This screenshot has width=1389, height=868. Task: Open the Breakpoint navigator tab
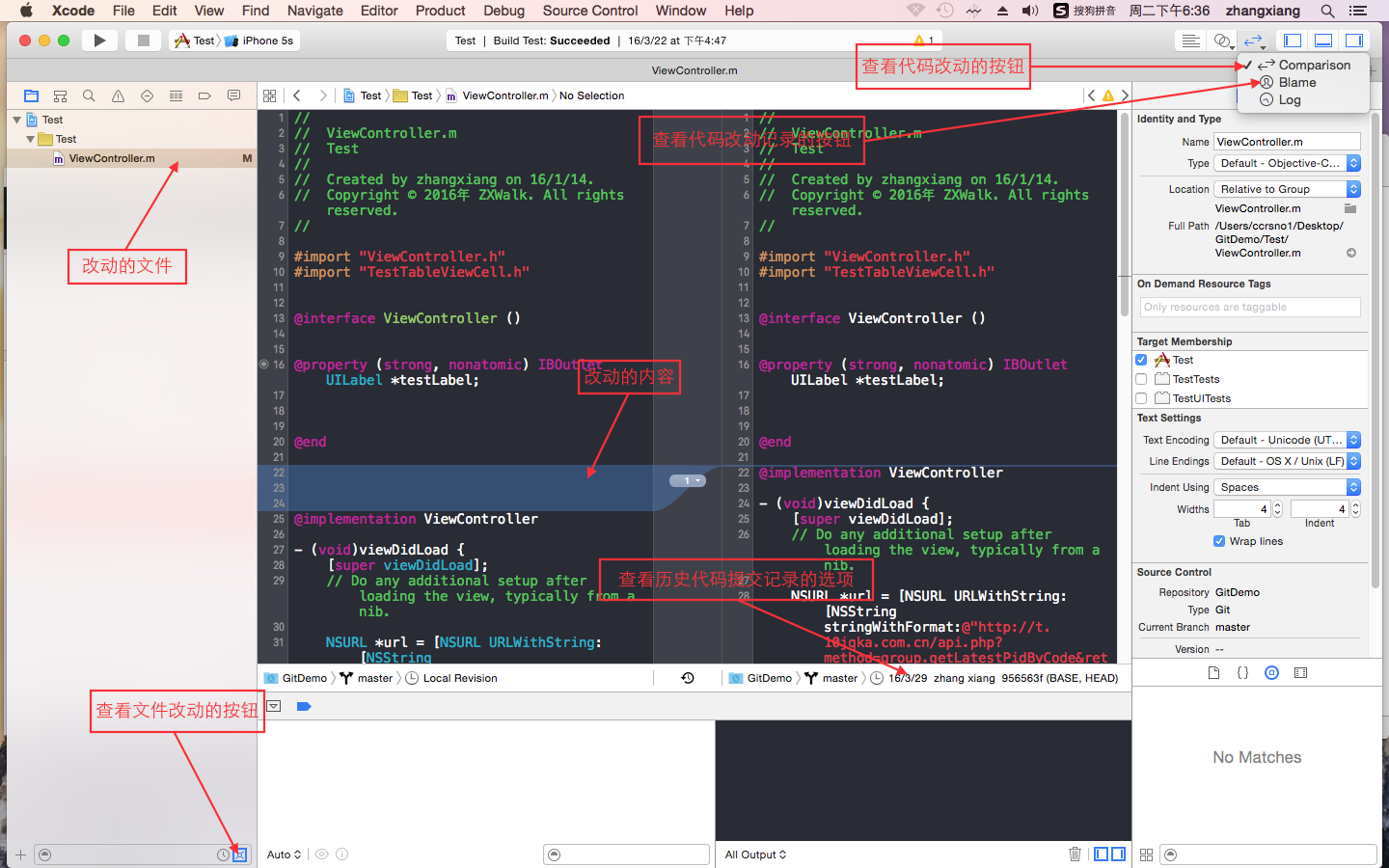tap(204, 95)
